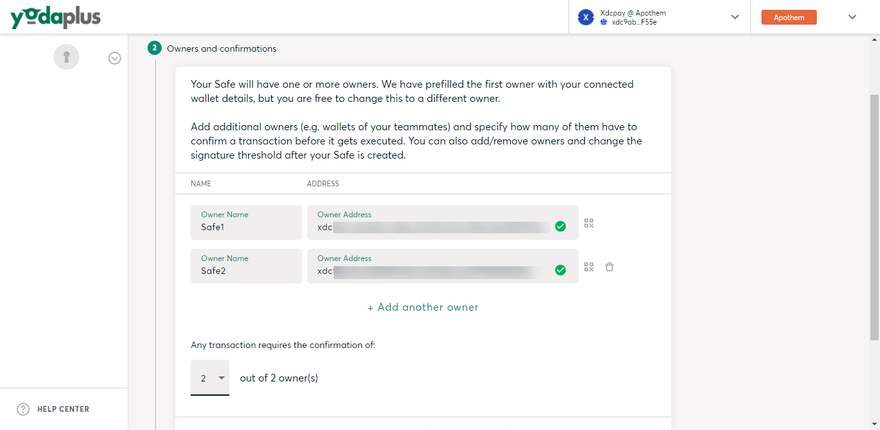Open the confirmation threshold dropdown
Image resolution: width=880 pixels, height=430 pixels.
coord(210,378)
